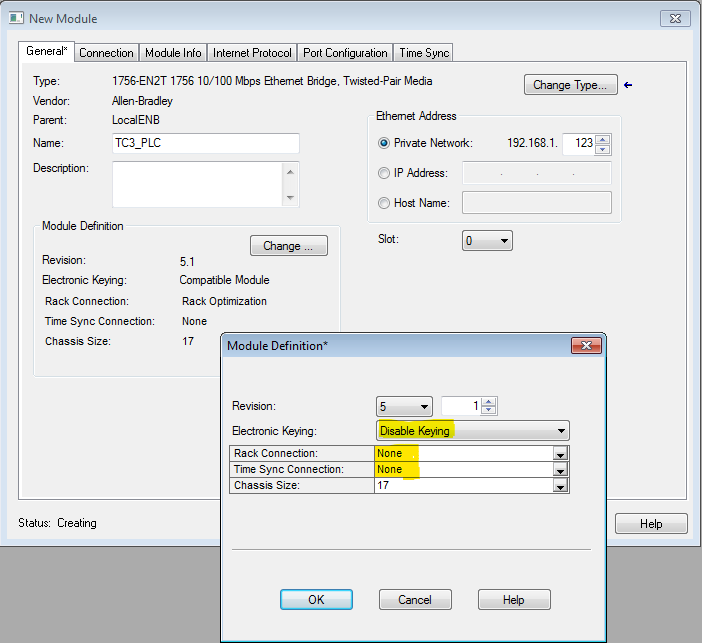The image size is (702, 643).
Task: Open Help in Module Definition dialog
Action: 514,600
